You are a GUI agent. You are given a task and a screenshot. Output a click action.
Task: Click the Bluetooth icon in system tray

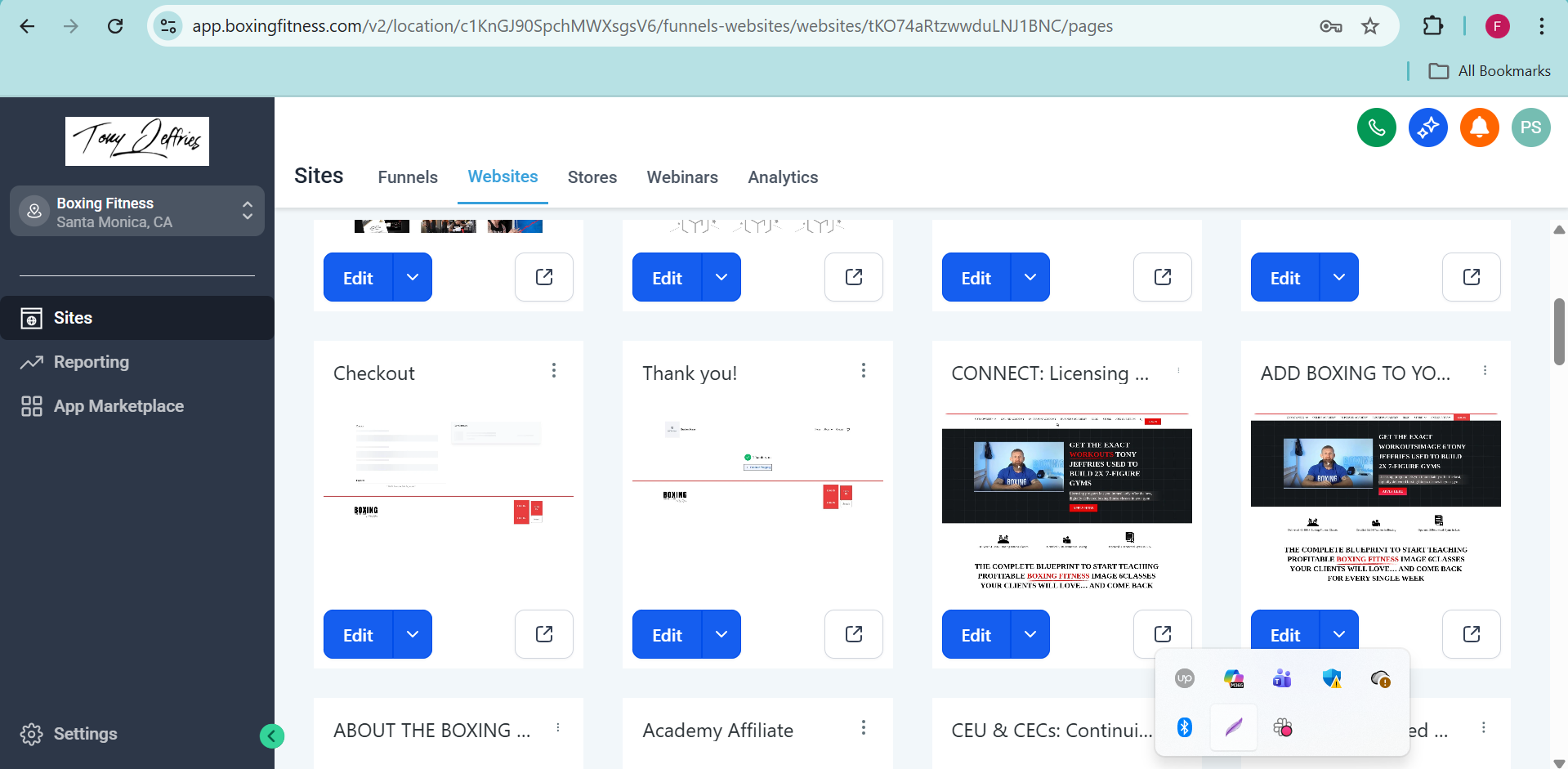coord(1184,727)
